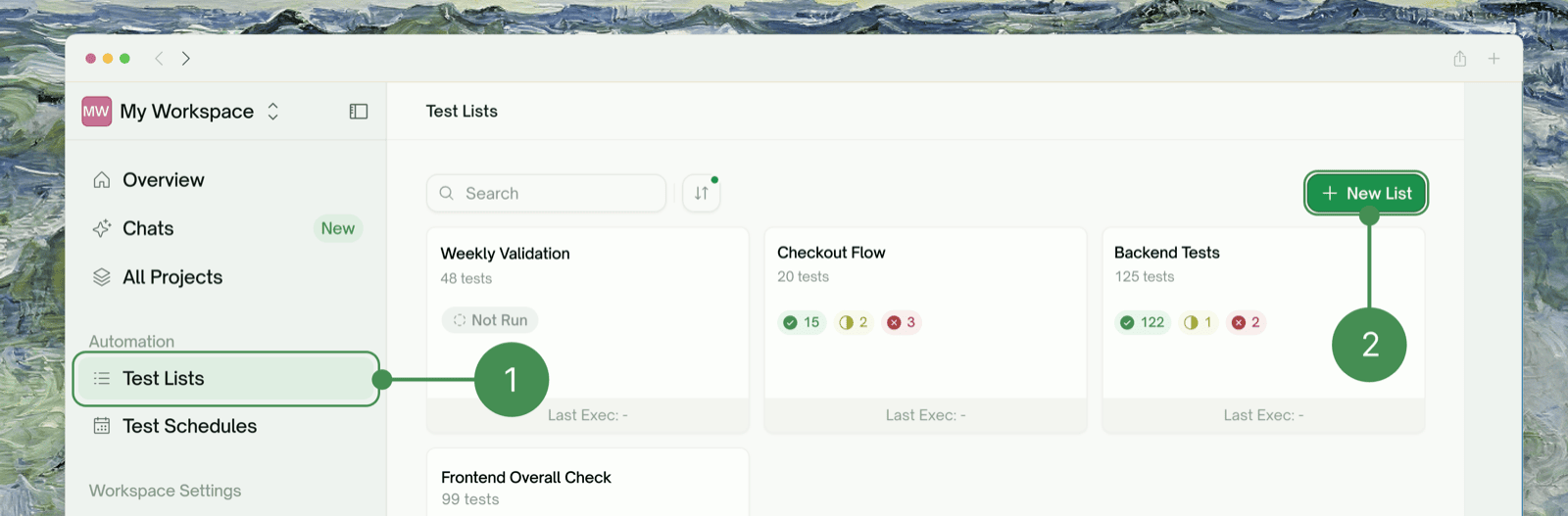The height and width of the screenshot is (516, 1568).
Task: Go back with the left chevron
Action: tap(159, 59)
